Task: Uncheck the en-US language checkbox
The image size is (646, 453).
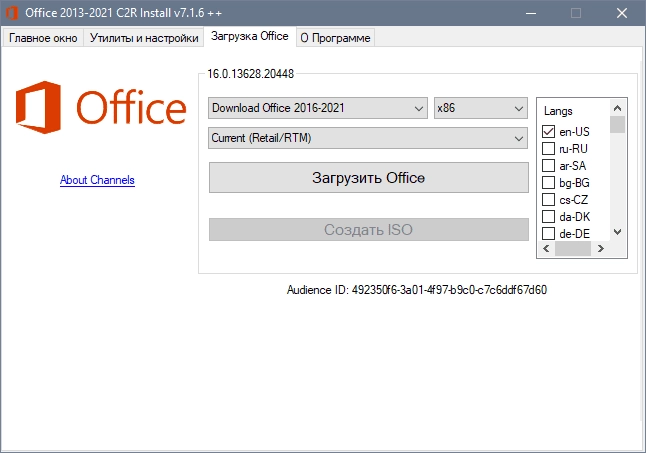Action: 548,131
